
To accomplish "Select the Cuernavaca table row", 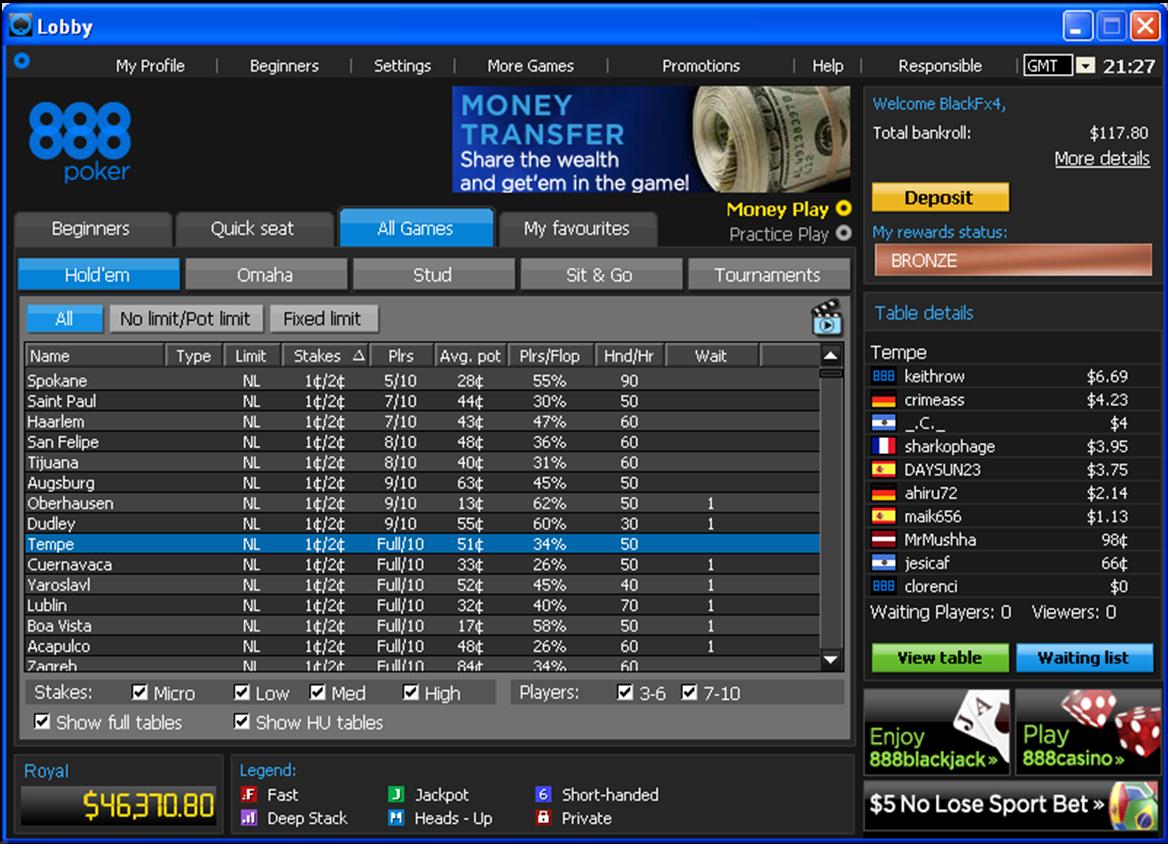I will pyautogui.click(x=70, y=565).
